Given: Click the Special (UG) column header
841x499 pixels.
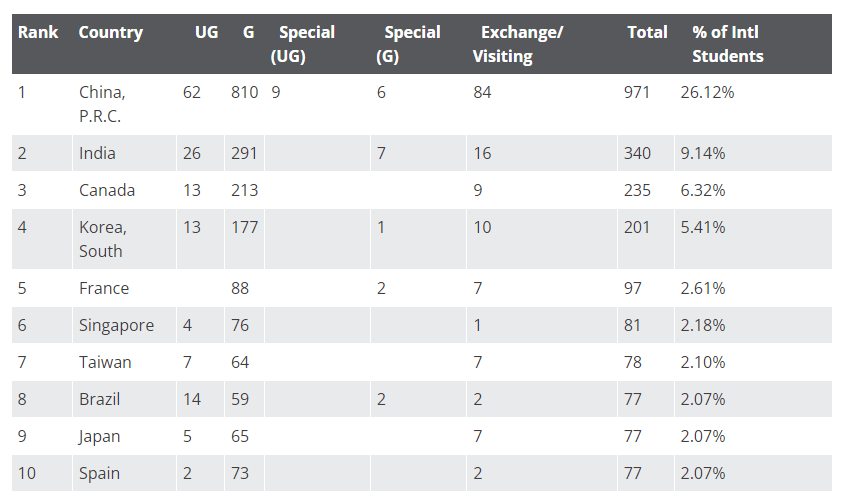Looking at the screenshot, I should (x=303, y=44).
